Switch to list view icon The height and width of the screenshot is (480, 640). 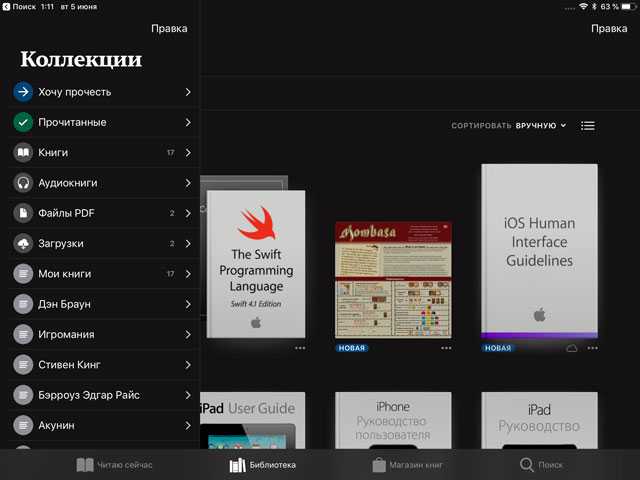(x=588, y=126)
